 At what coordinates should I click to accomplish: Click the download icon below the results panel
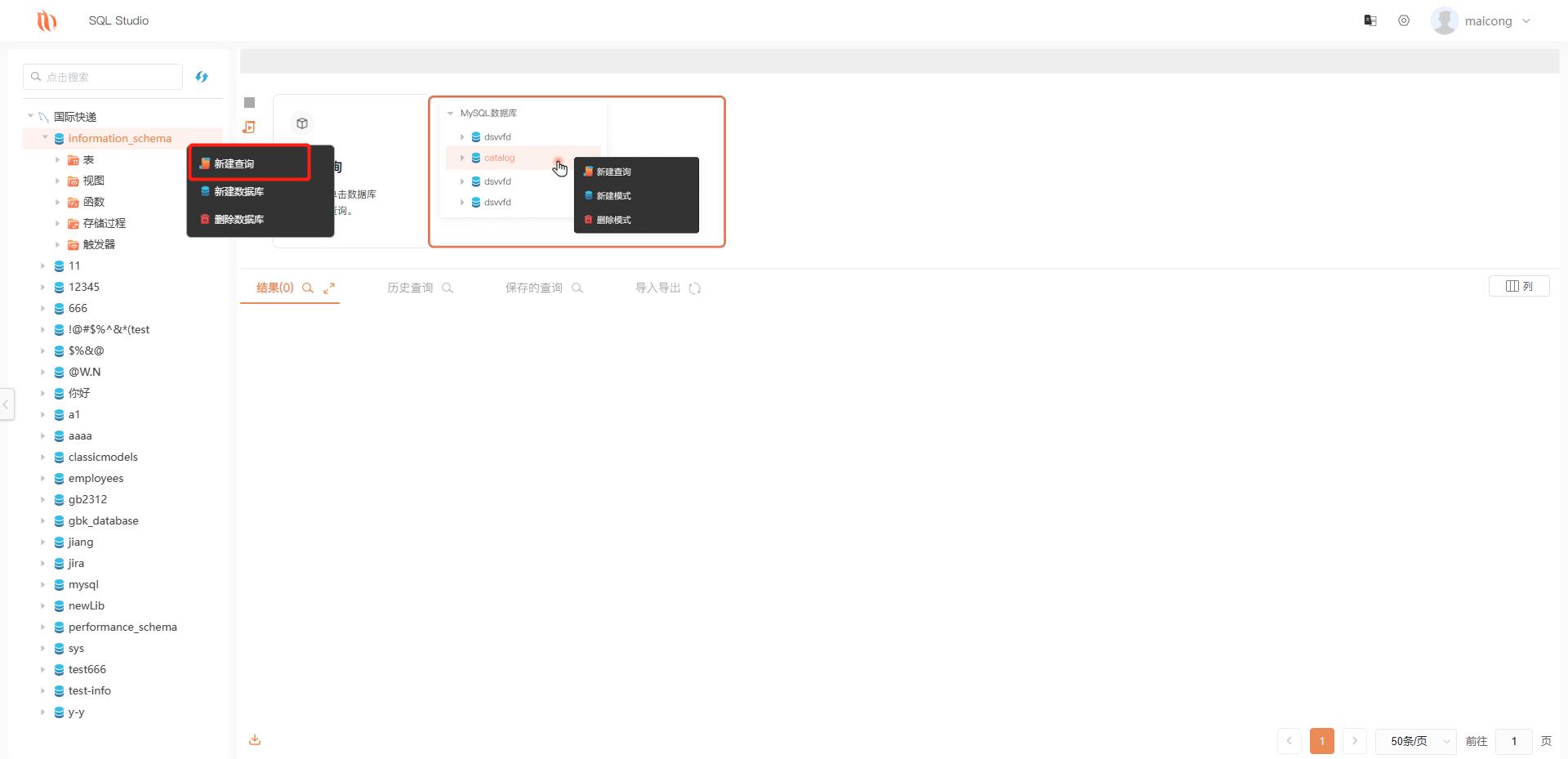click(254, 739)
